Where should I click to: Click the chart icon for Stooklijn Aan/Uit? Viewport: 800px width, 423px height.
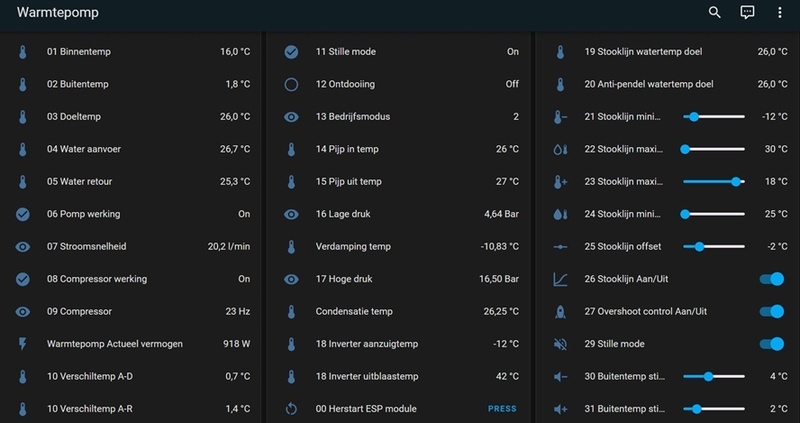click(x=560, y=279)
